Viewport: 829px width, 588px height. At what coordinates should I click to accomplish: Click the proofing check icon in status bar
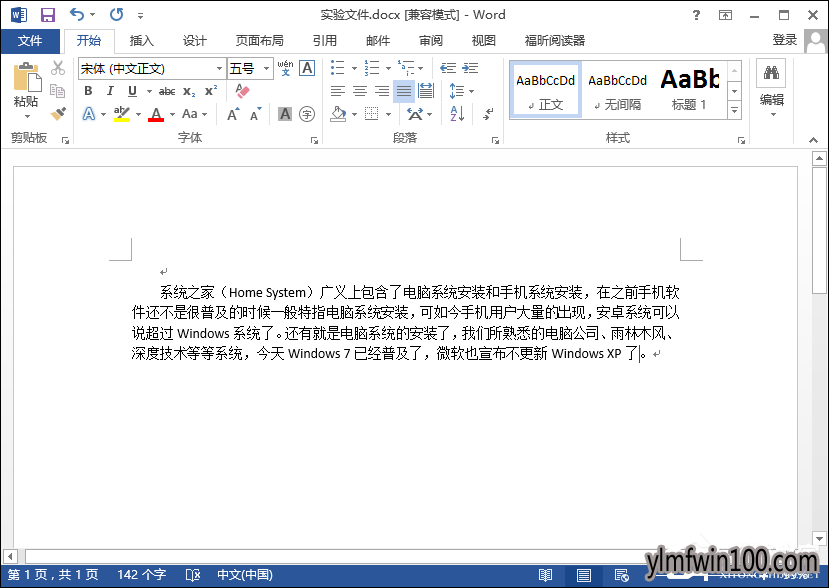(193, 575)
